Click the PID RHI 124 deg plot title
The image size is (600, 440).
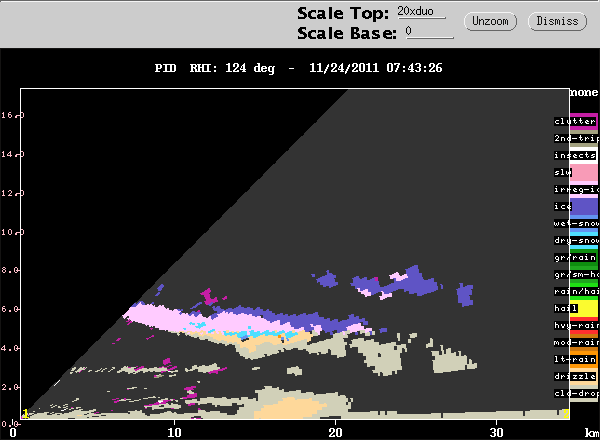tap(298, 68)
